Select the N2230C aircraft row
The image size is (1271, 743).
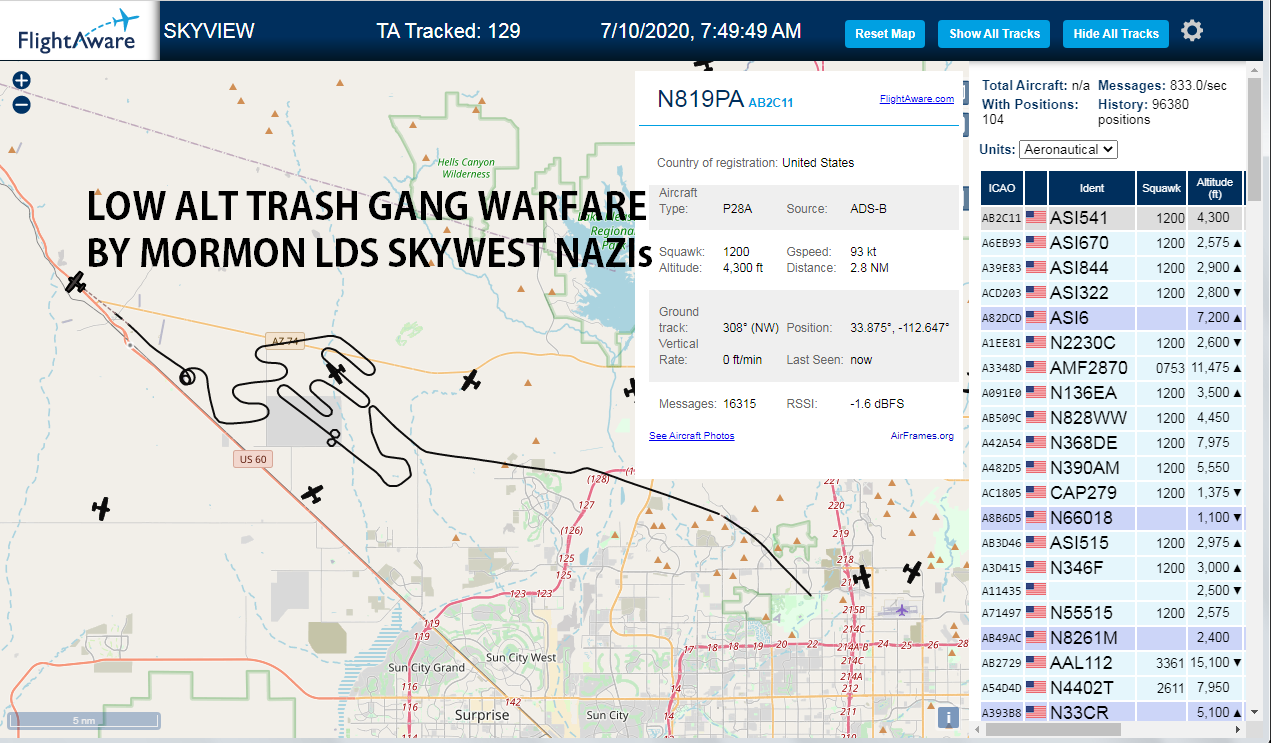point(1112,342)
